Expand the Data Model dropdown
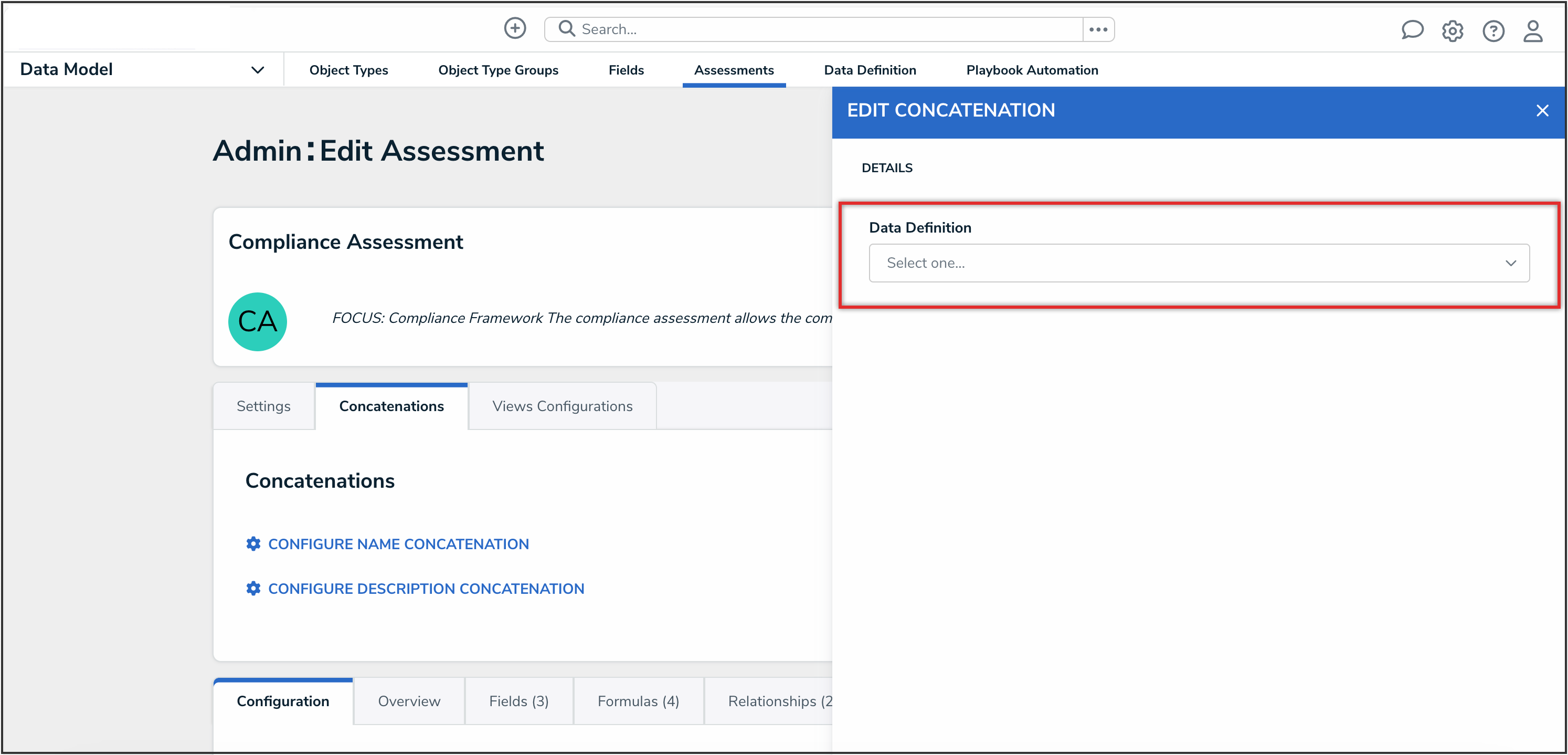Screen dimensions: 1568x755 [258, 70]
